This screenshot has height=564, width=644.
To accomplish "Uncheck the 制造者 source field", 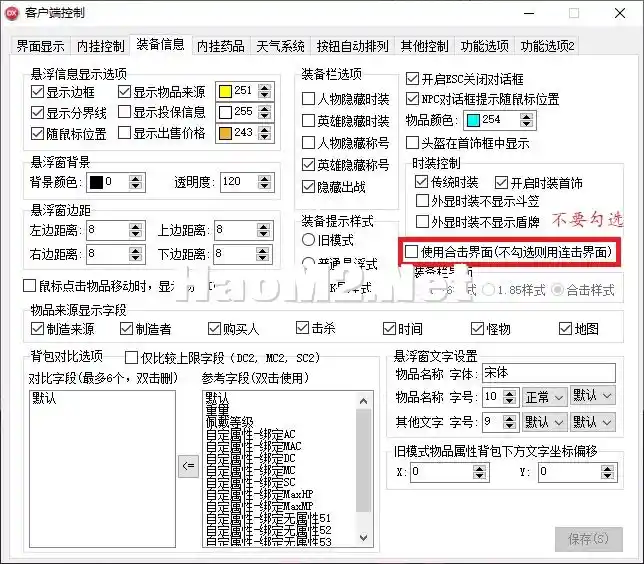I will (x=145, y=329).
